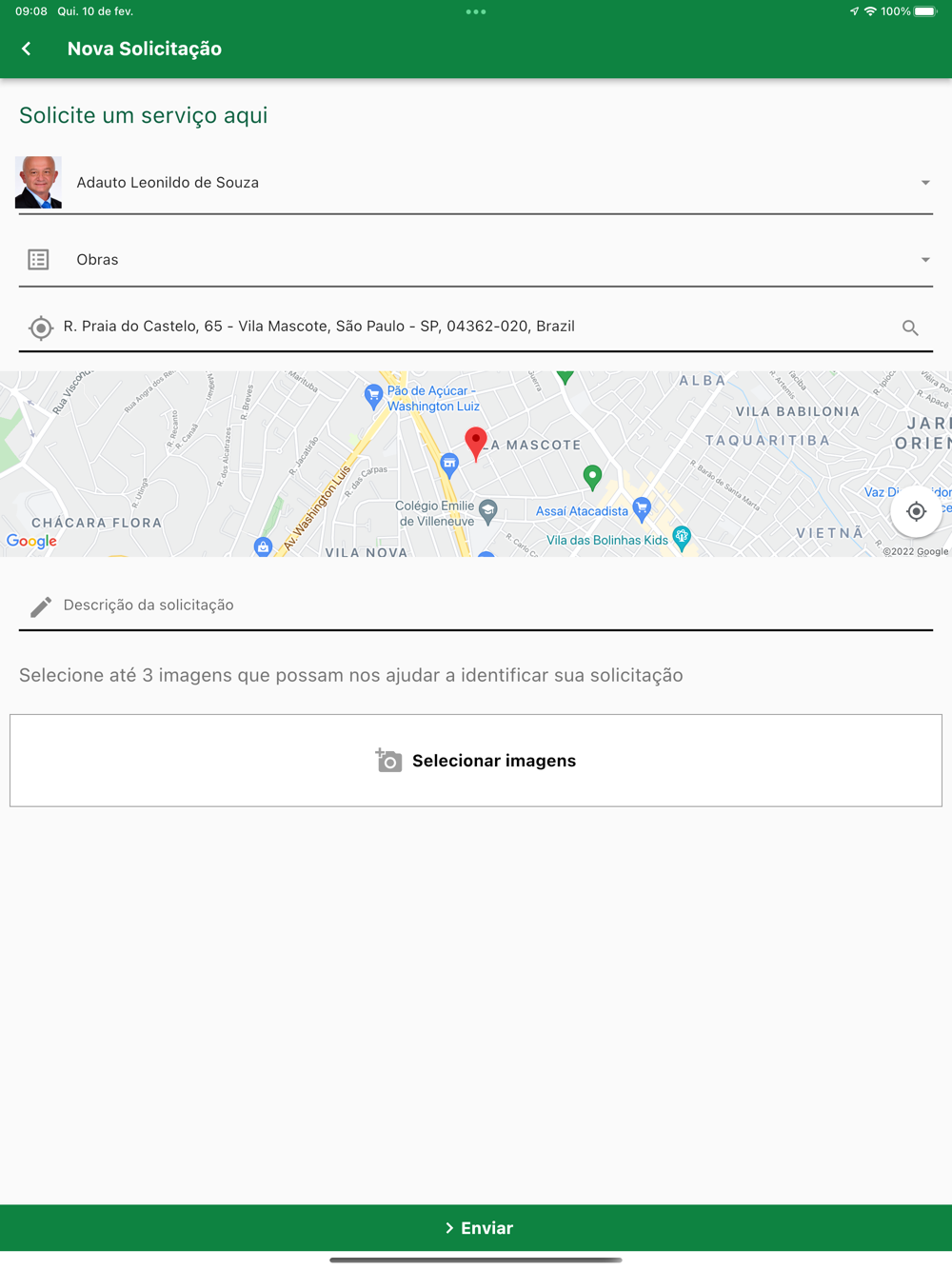The image size is (952, 1270).
Task: Click the shopping bag marker near Vila Nova
Action: point(263,546)
